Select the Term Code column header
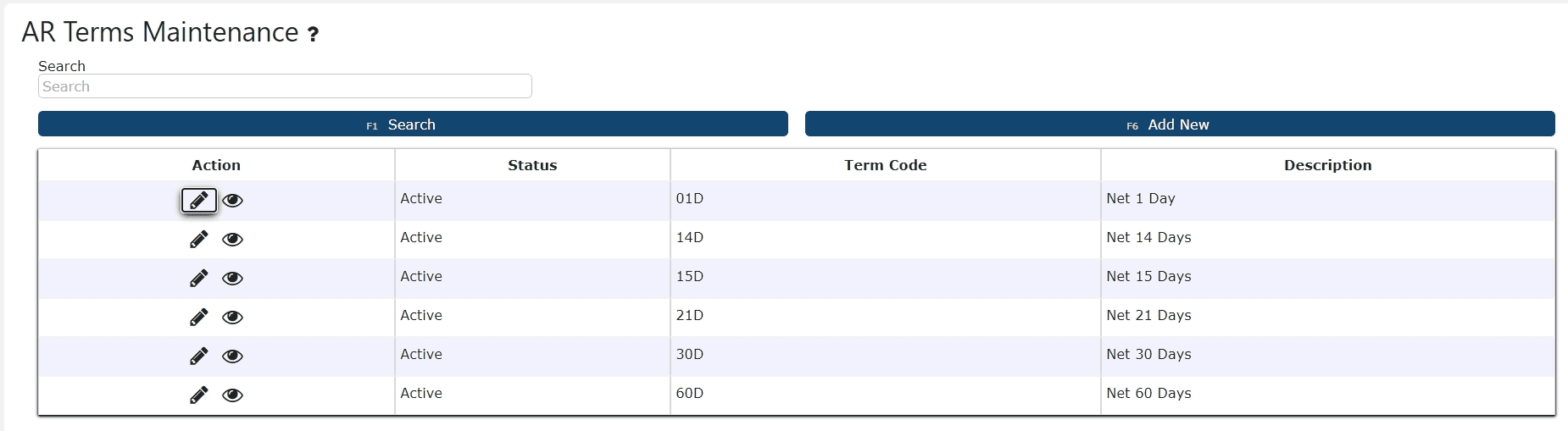This screenshot has width=1568, height=431. [885, 165]
